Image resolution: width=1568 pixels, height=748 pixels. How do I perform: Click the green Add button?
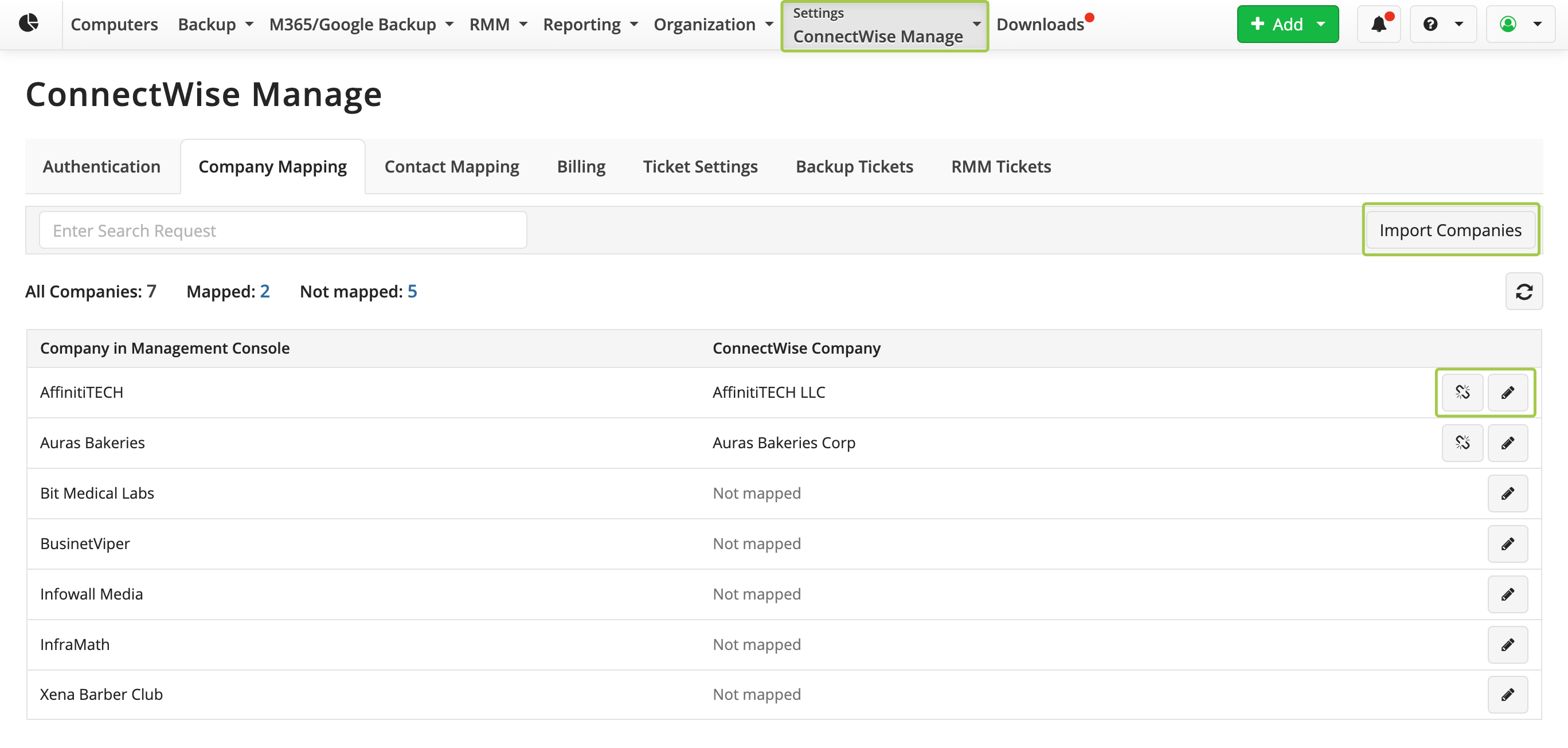[x=1288, y=24]
